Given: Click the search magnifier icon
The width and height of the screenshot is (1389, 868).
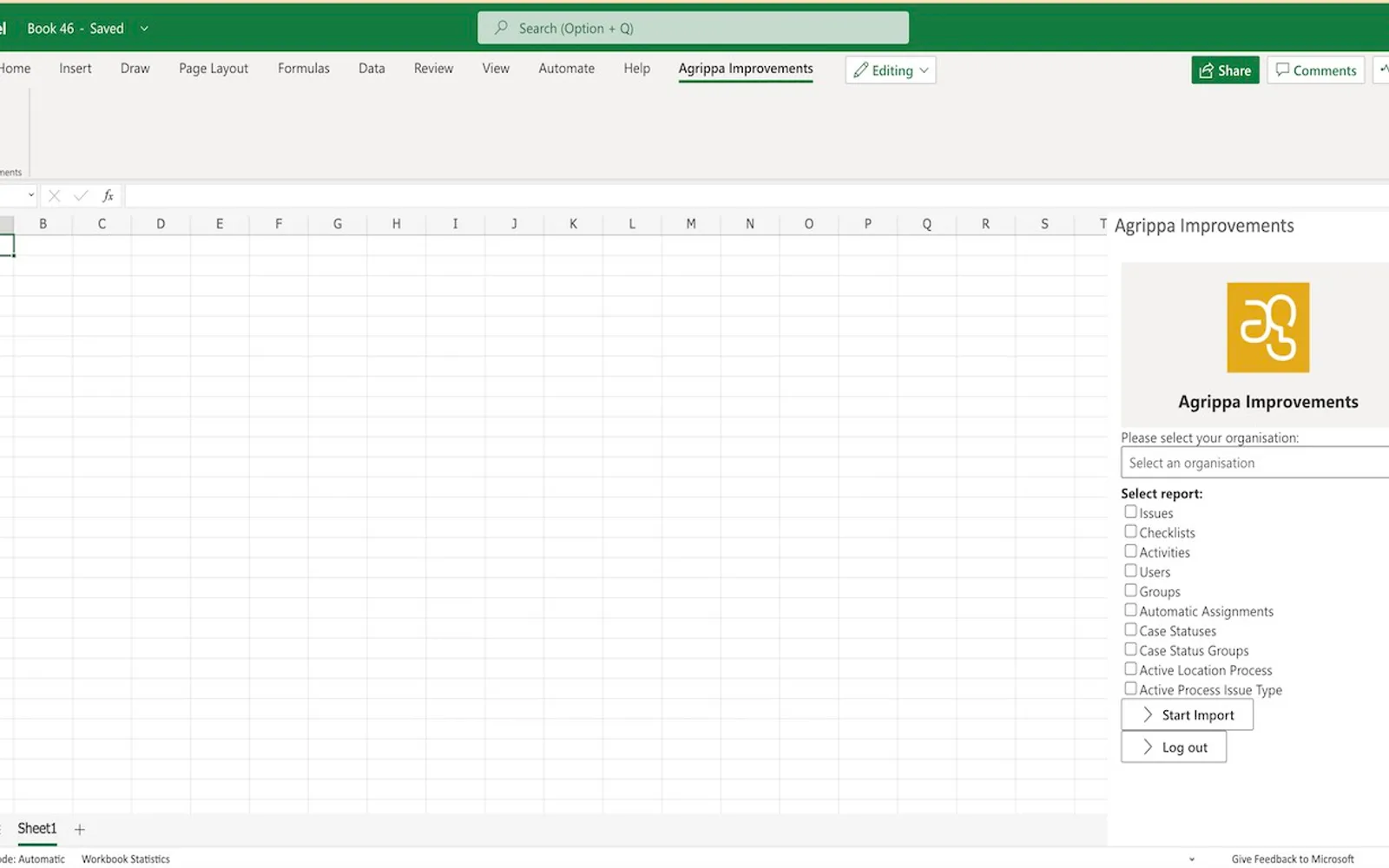Looking at the screenshot, I should point(501,28).
